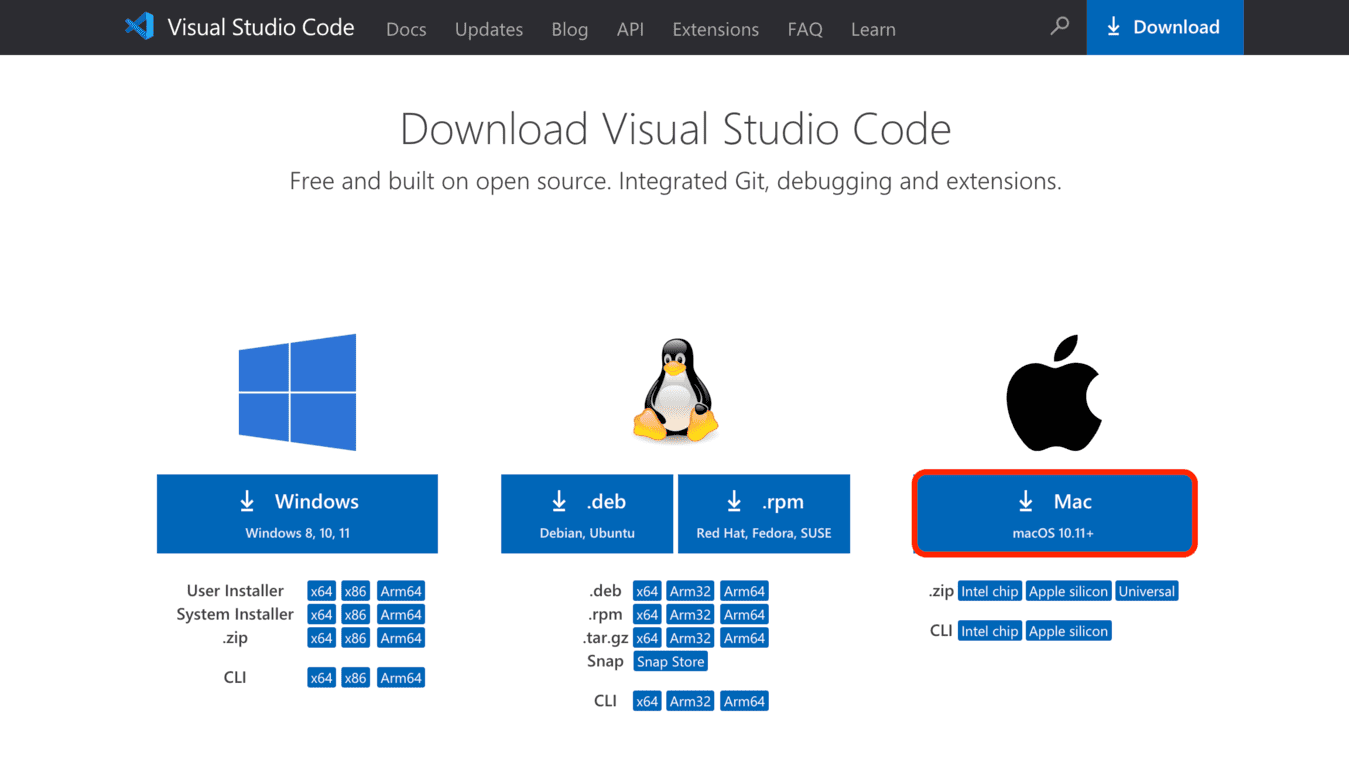Select User Installer Arm64 for Windows
Image resolution: width=1349 pixels, height=759 pixels.
pos(401,591)
